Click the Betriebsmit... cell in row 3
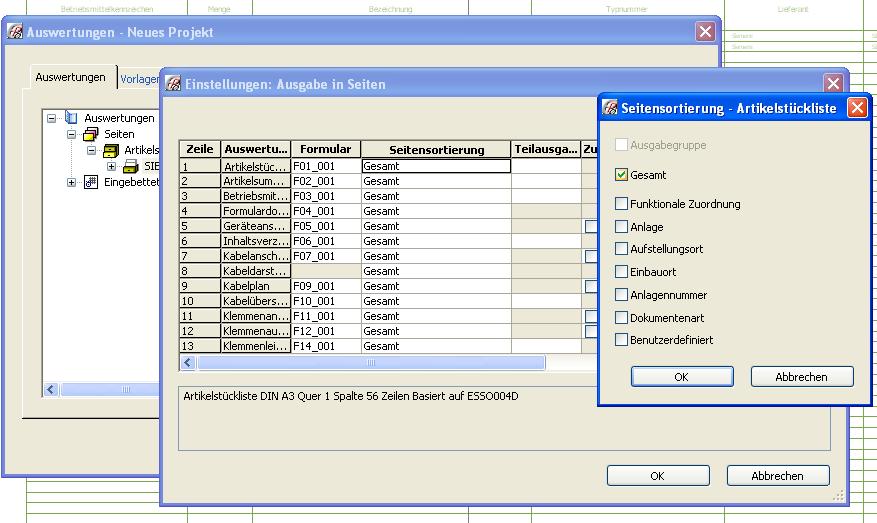Screen dimensions: 877x523 point(256,196)
